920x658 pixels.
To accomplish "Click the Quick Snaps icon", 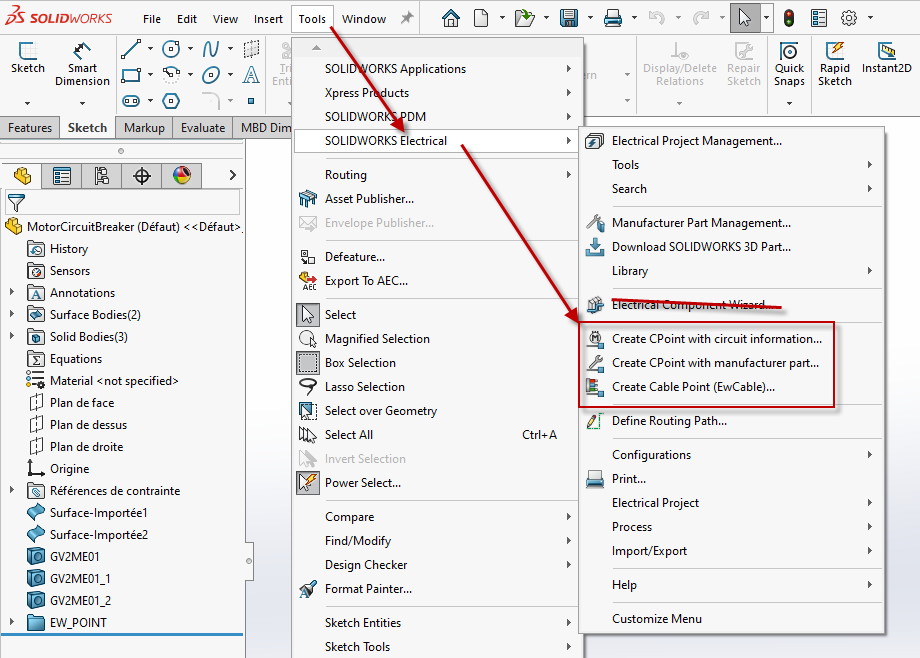I will 789,64.
